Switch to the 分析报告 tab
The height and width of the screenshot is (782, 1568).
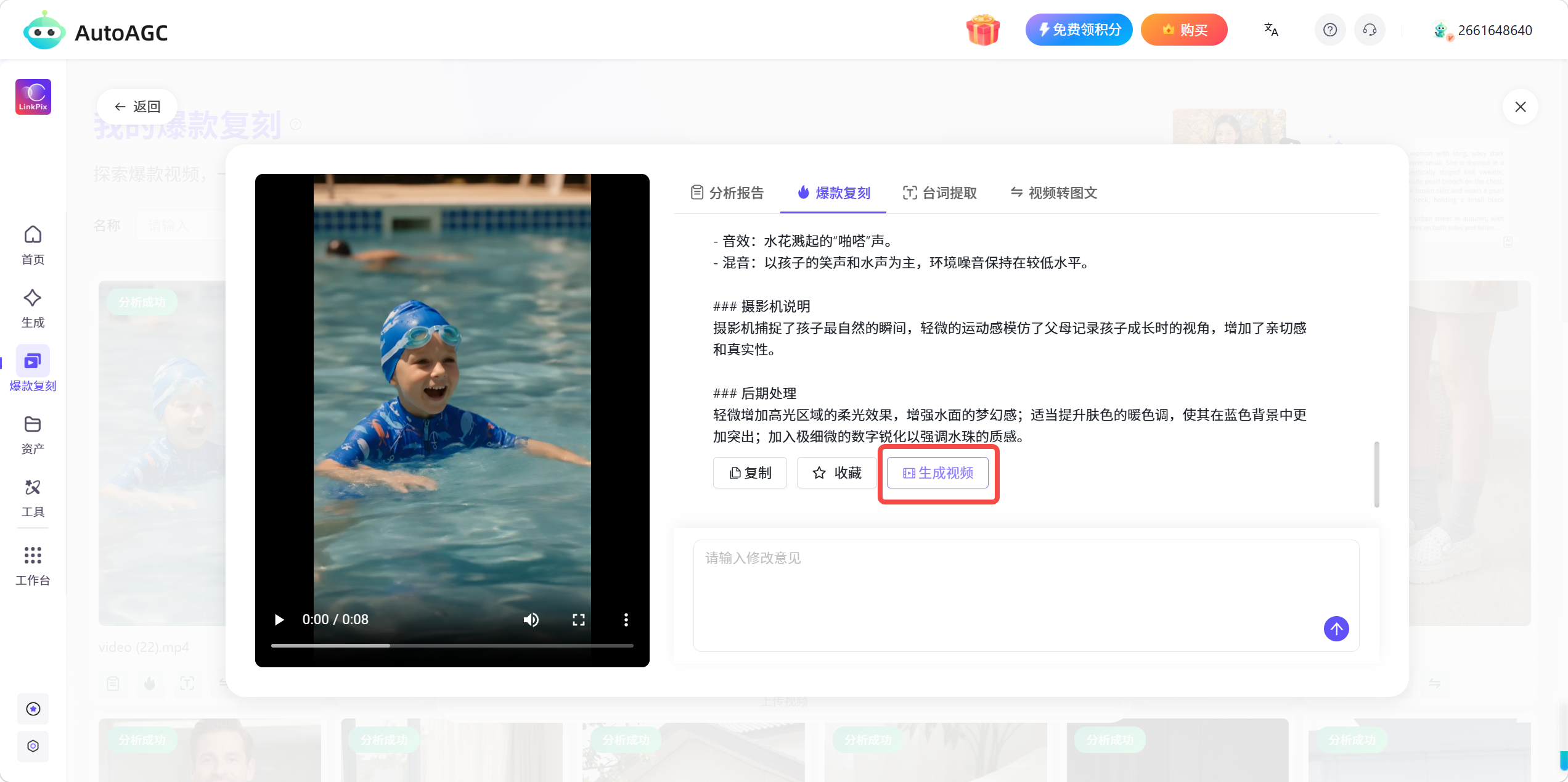(x=727, y=192)
